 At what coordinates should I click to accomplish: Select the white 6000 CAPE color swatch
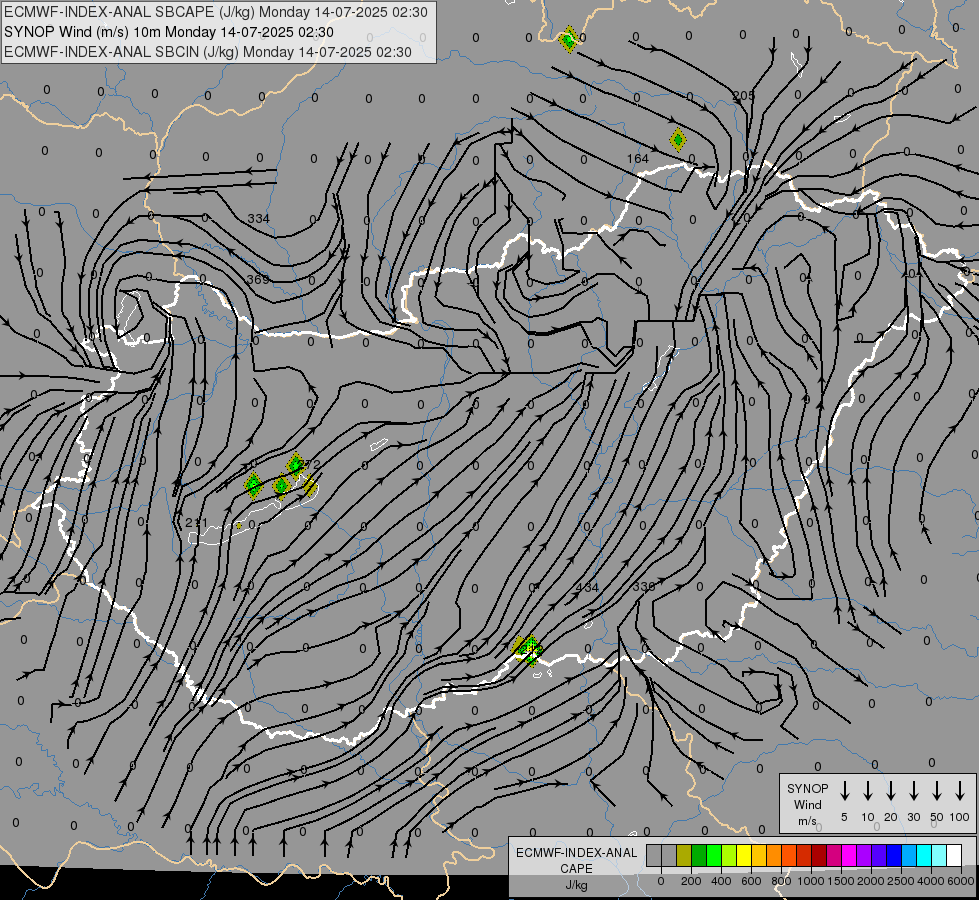953,856
